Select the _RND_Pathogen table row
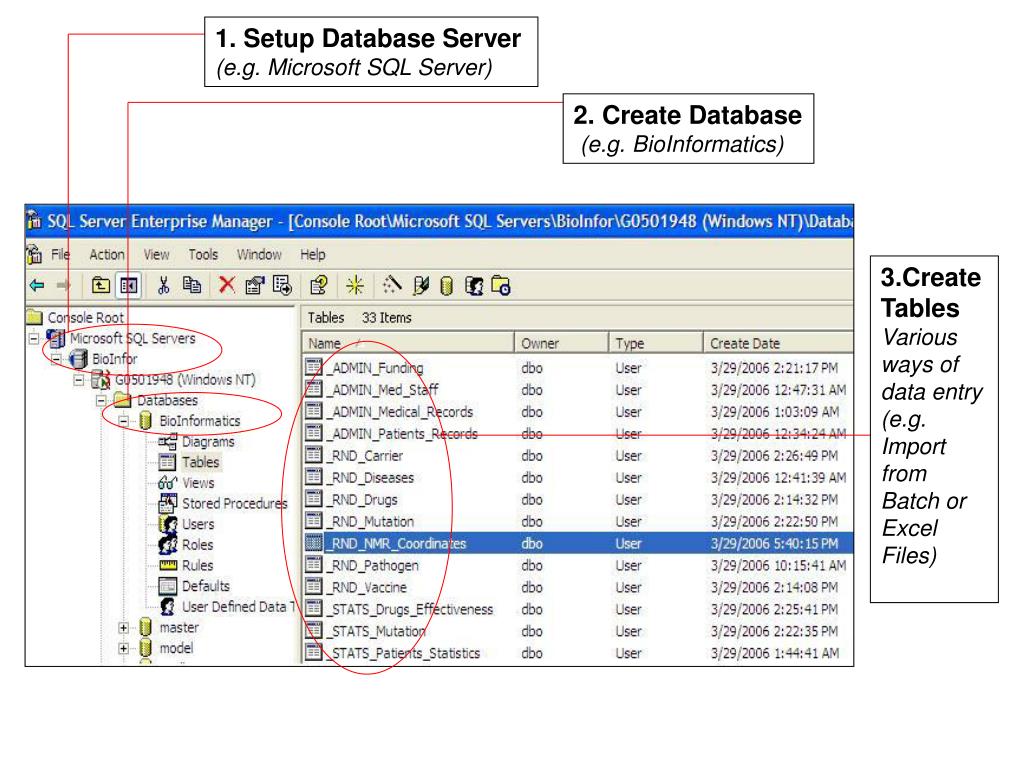This screenshot has height=768, width=1024. [x=578, y=565]
